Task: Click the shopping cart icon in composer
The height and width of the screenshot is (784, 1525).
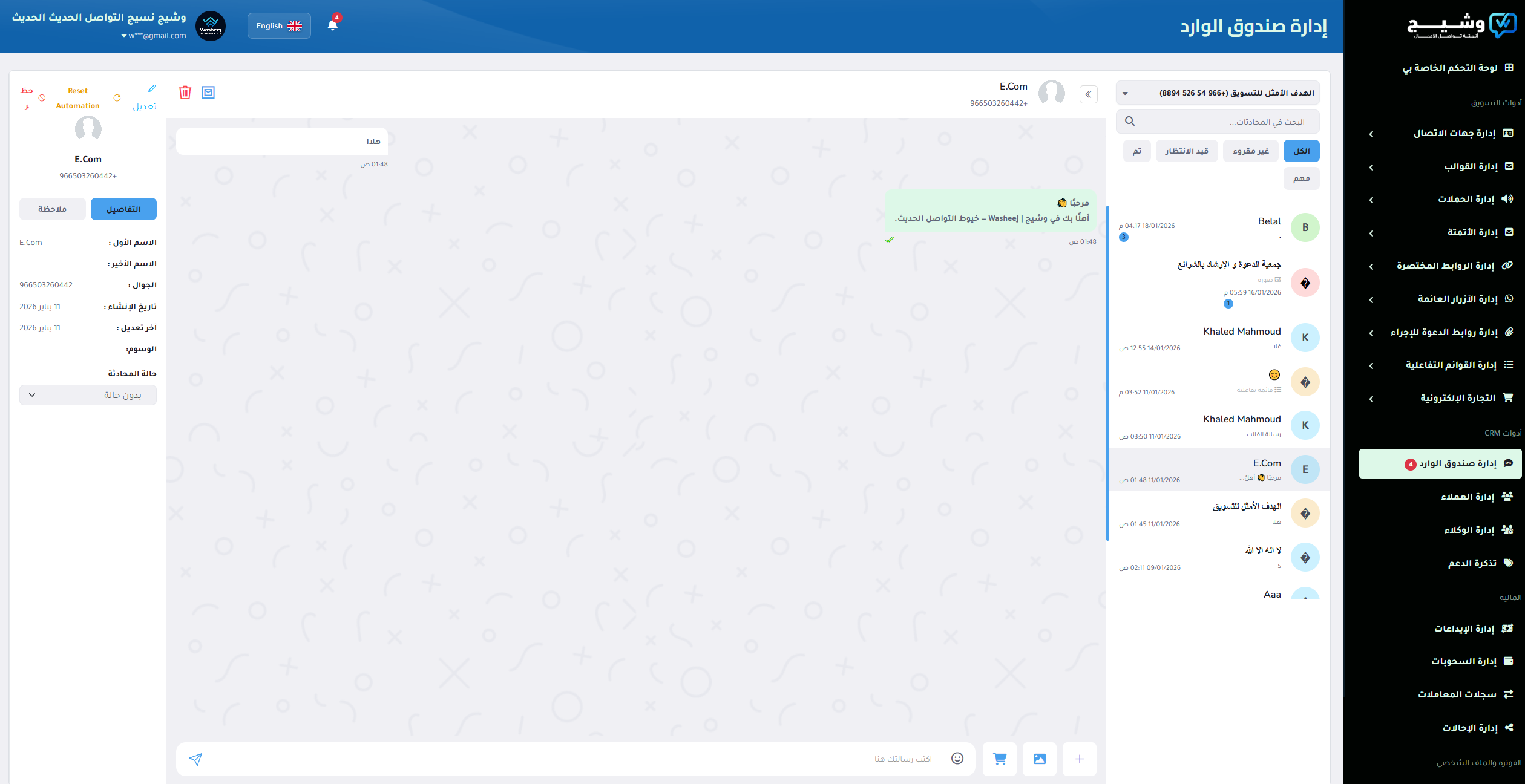Action: coord(999,759)
